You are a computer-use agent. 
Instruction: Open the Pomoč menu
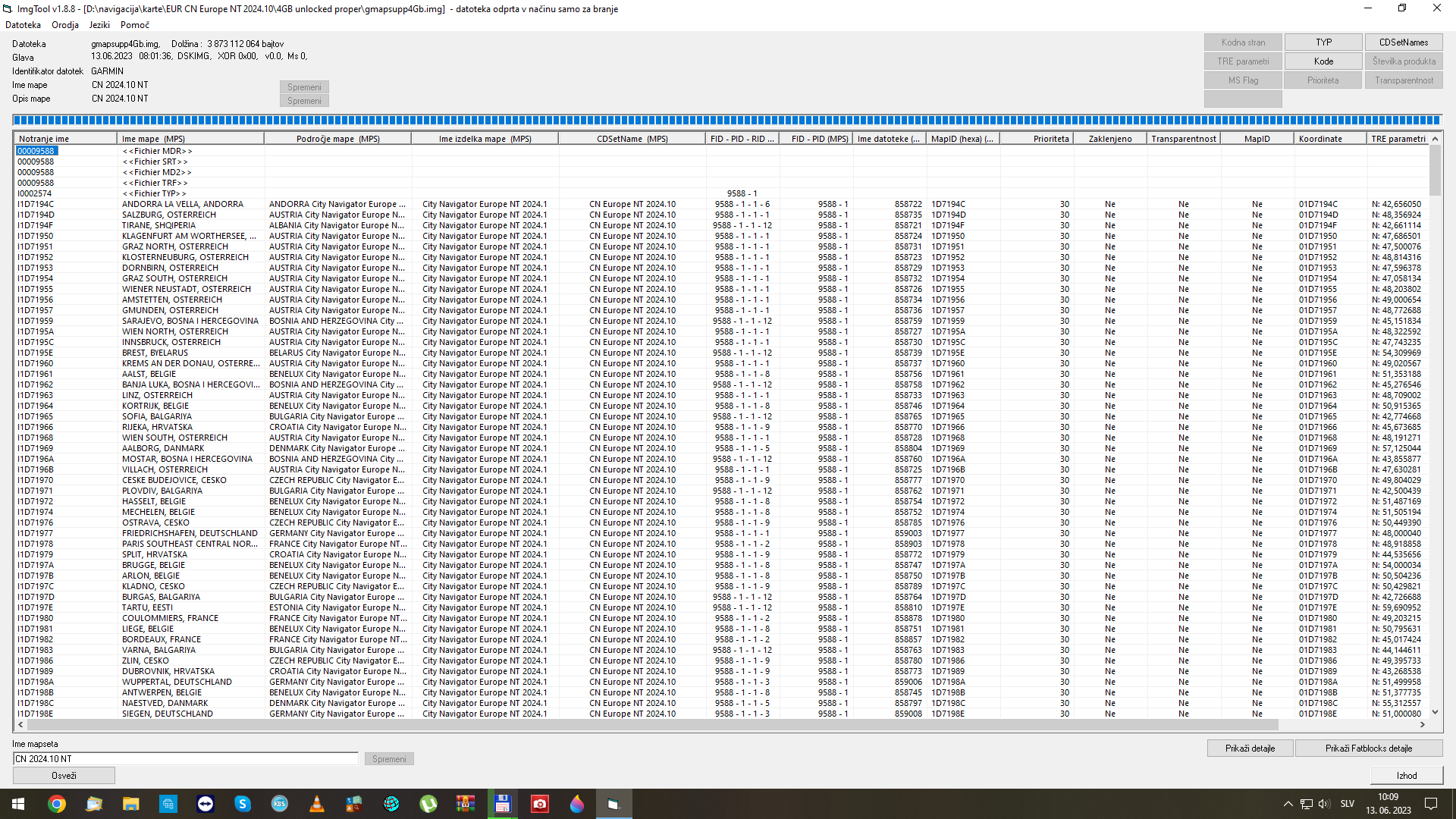coord(135,25)
